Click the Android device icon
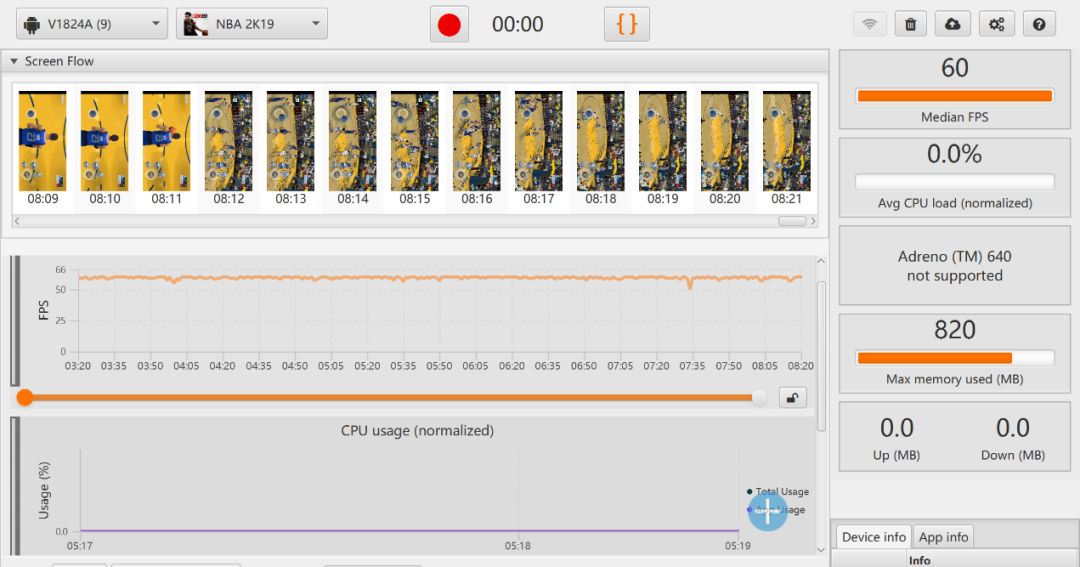This screenshot has height=567, width=1080. point(32,25)
